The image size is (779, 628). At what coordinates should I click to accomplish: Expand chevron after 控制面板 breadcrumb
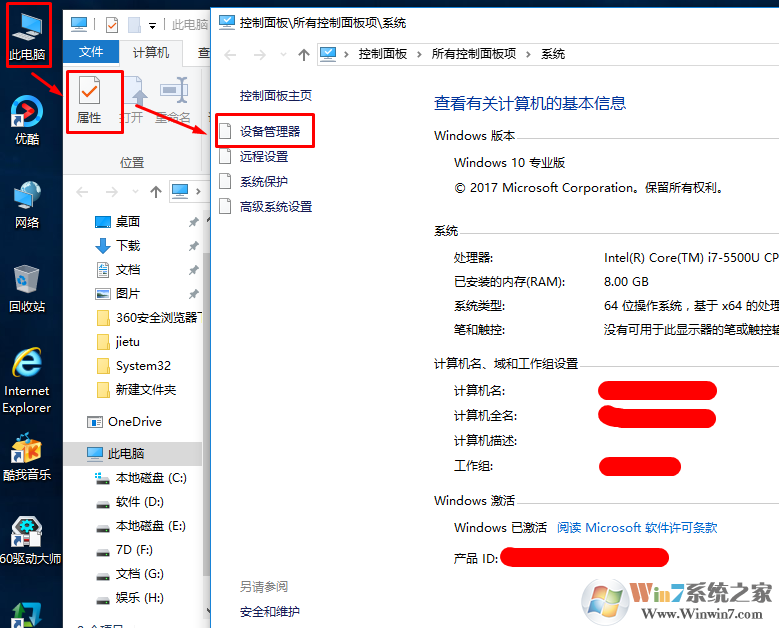(419, 54)
